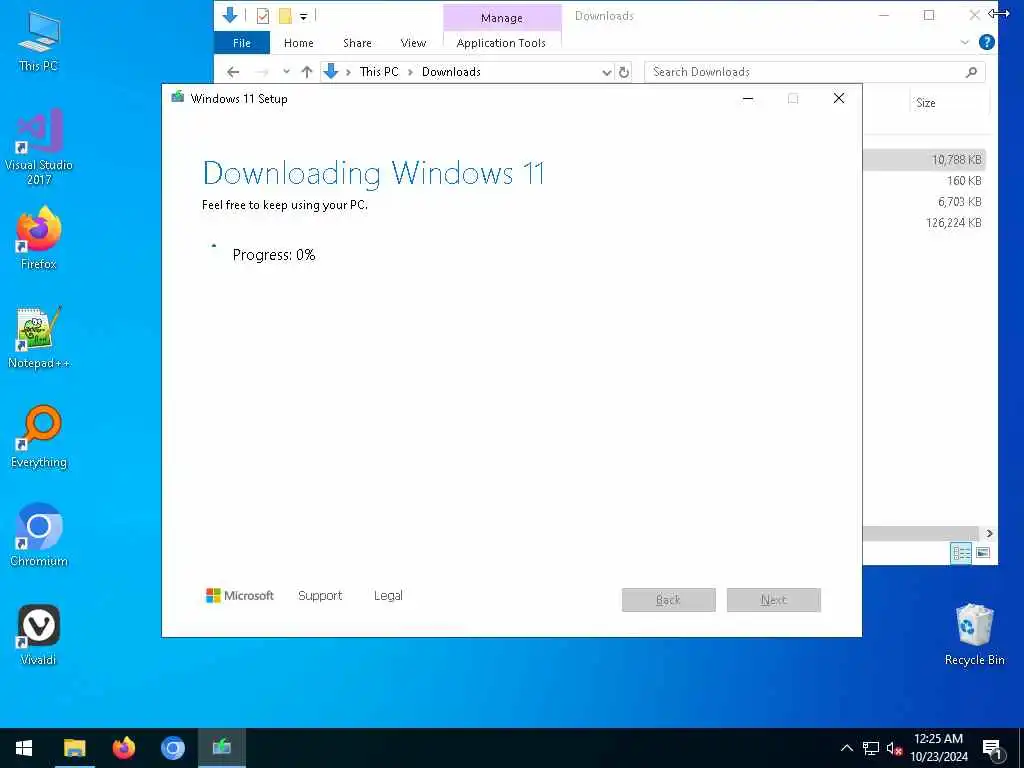Screen dimensions: 1024x768
Task: Switch Explorer to large thumbnails view
Action: point(983,553)
